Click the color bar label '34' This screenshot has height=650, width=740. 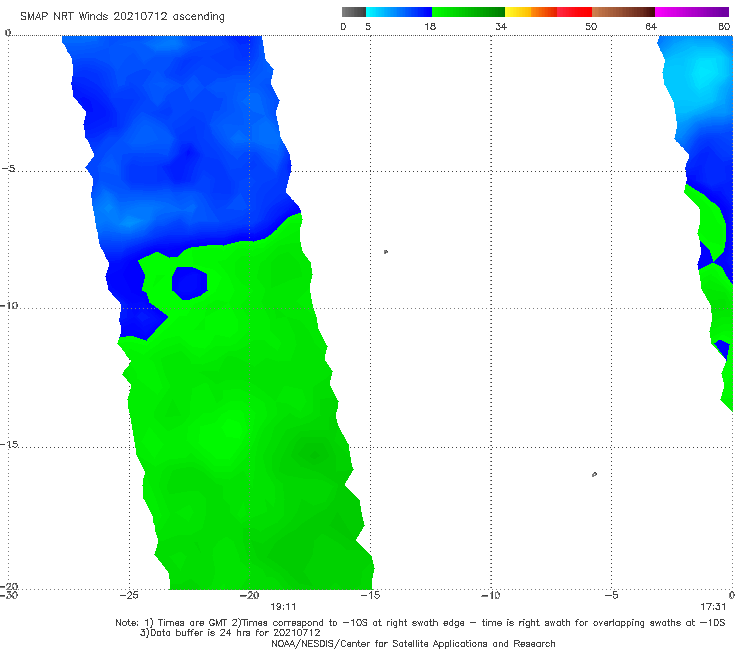pos(501,26)
